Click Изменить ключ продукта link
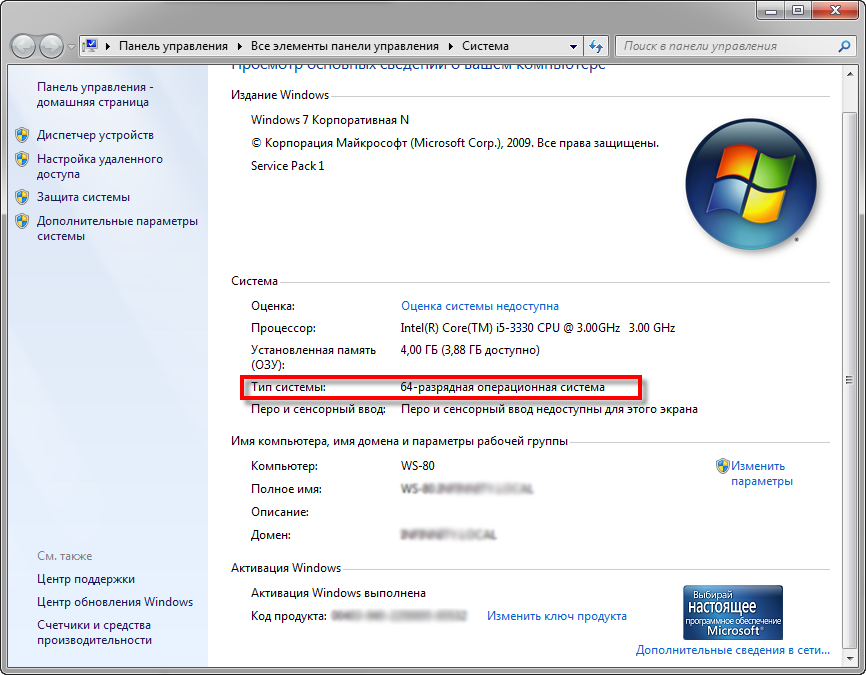The width and height of the screenshot is (866, 675). click(x=557, y=616)
